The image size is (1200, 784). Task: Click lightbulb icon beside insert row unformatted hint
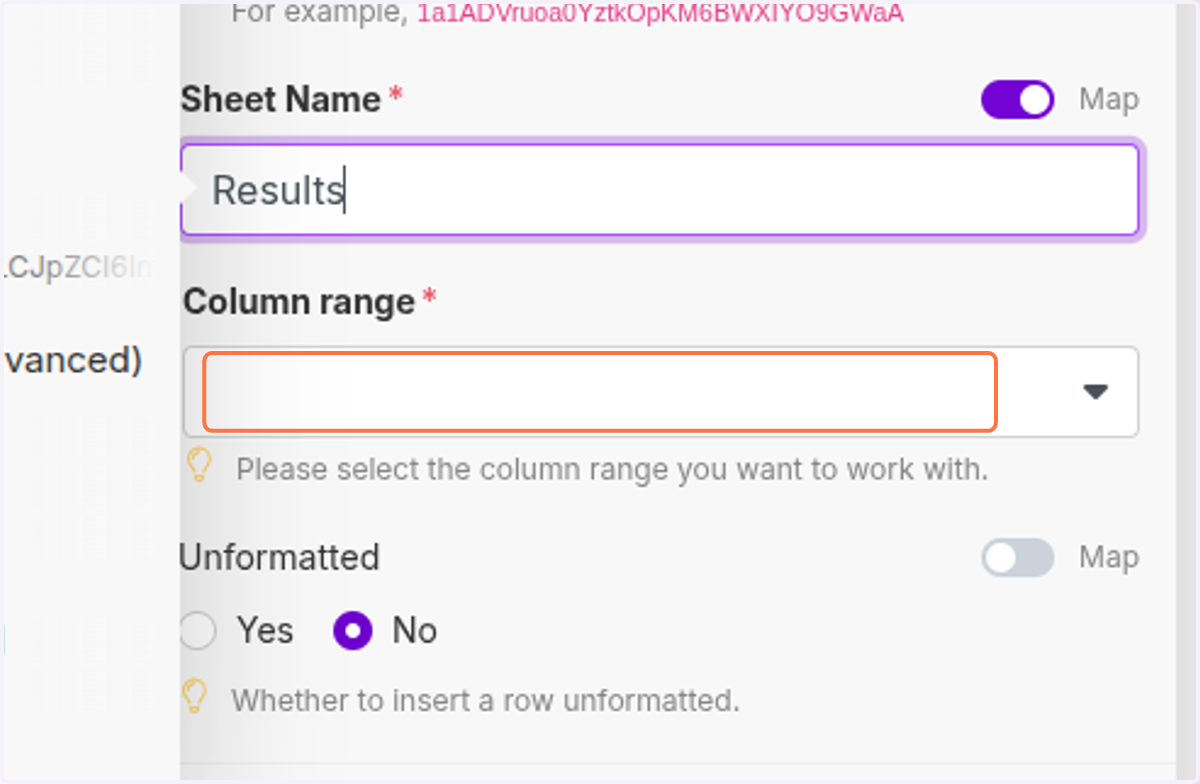tap(195, 697)
